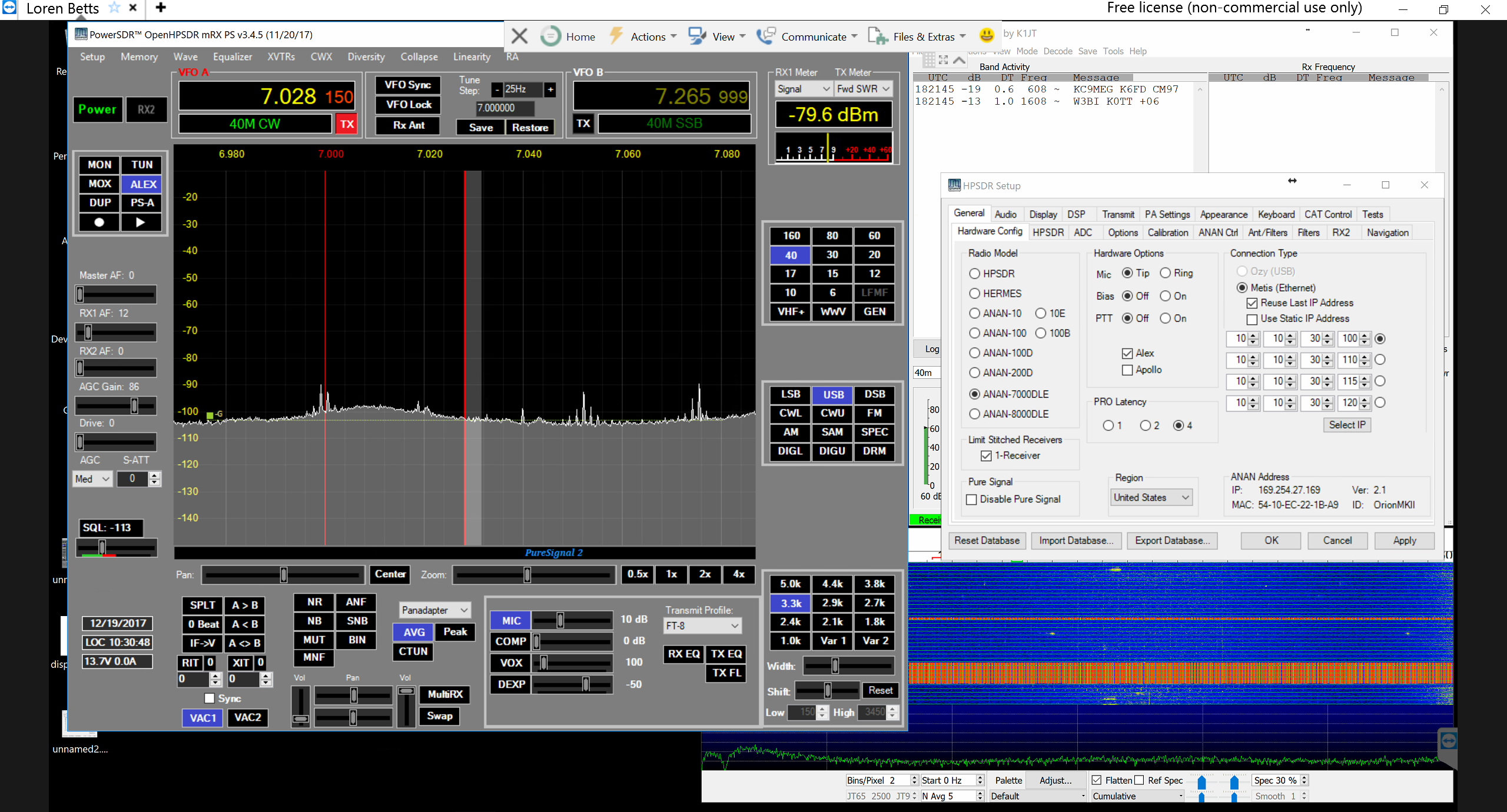Close the Loren Betts session tab
Viewport: 1507px width, 812px height.
point(133,8)
